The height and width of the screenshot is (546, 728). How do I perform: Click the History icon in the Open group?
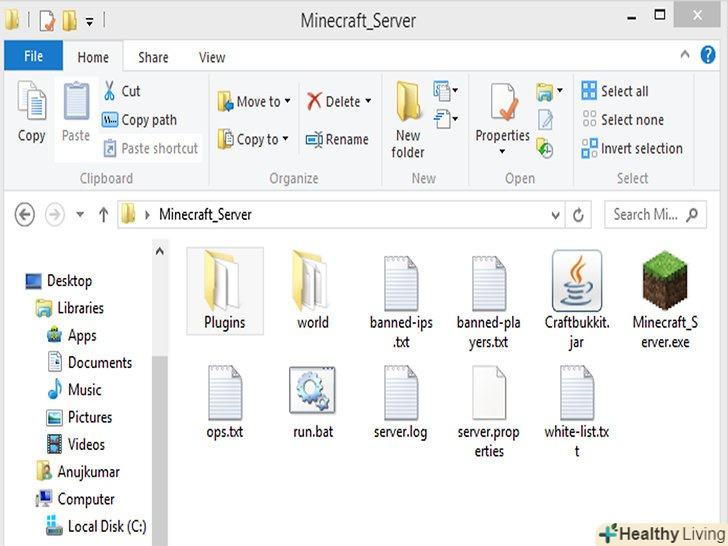click(x=545, y=148)
